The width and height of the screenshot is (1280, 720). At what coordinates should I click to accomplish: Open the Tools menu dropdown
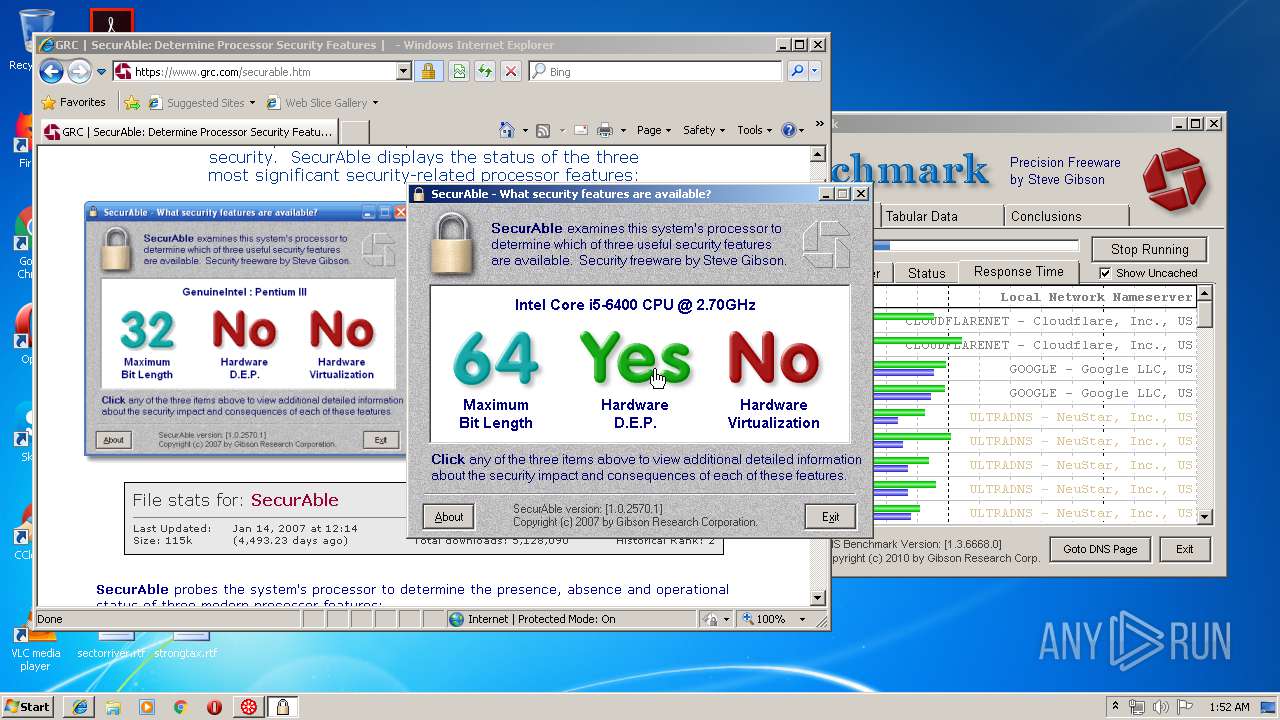[754, 130]
